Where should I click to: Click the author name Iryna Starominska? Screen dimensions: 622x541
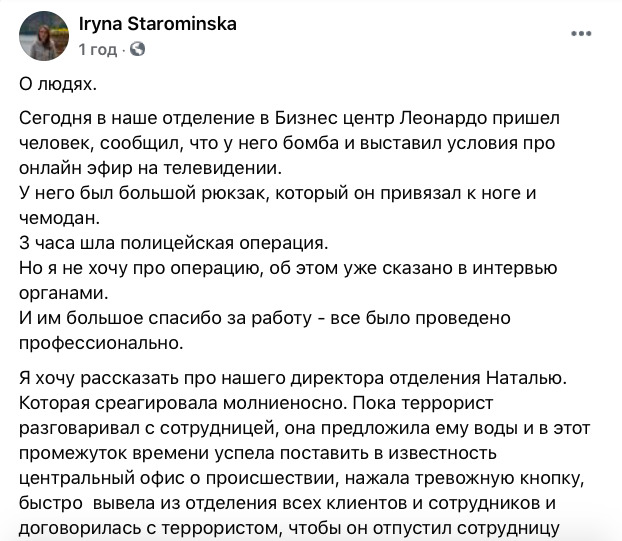[x=157, y=24]
